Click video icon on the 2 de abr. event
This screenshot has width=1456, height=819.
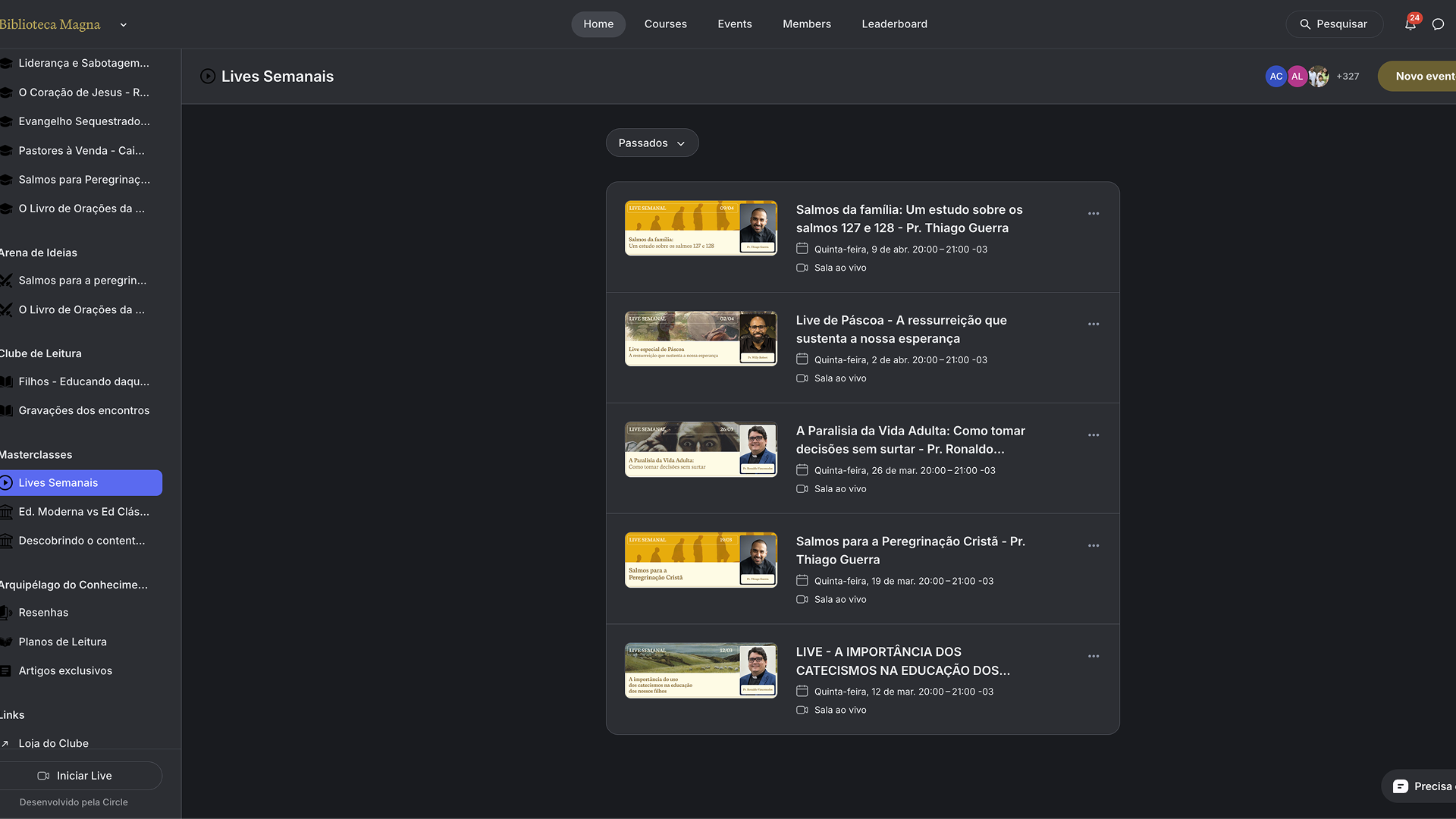[x=802, y=378]
